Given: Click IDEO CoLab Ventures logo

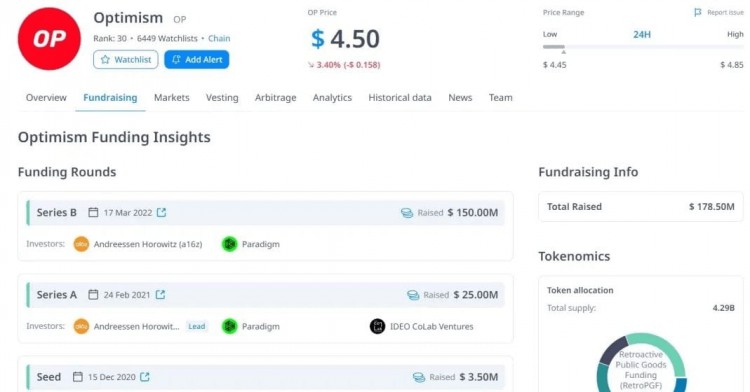Looking at the screenshot, I should (x=377, y=327).
